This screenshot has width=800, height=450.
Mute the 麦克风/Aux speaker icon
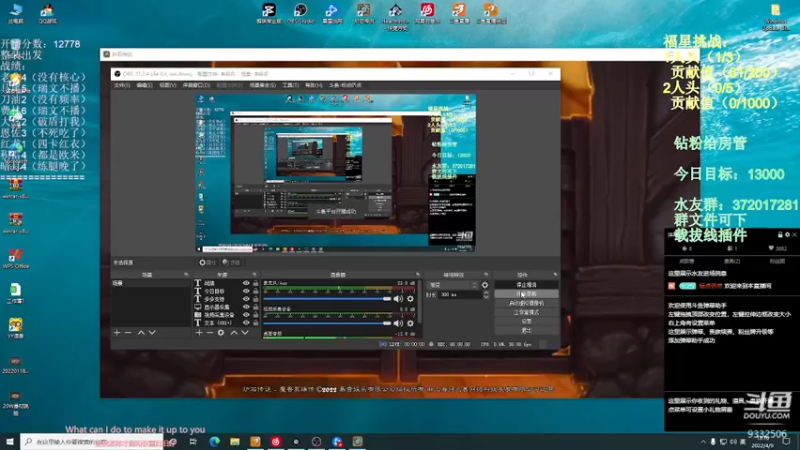(x=398, y=298)
